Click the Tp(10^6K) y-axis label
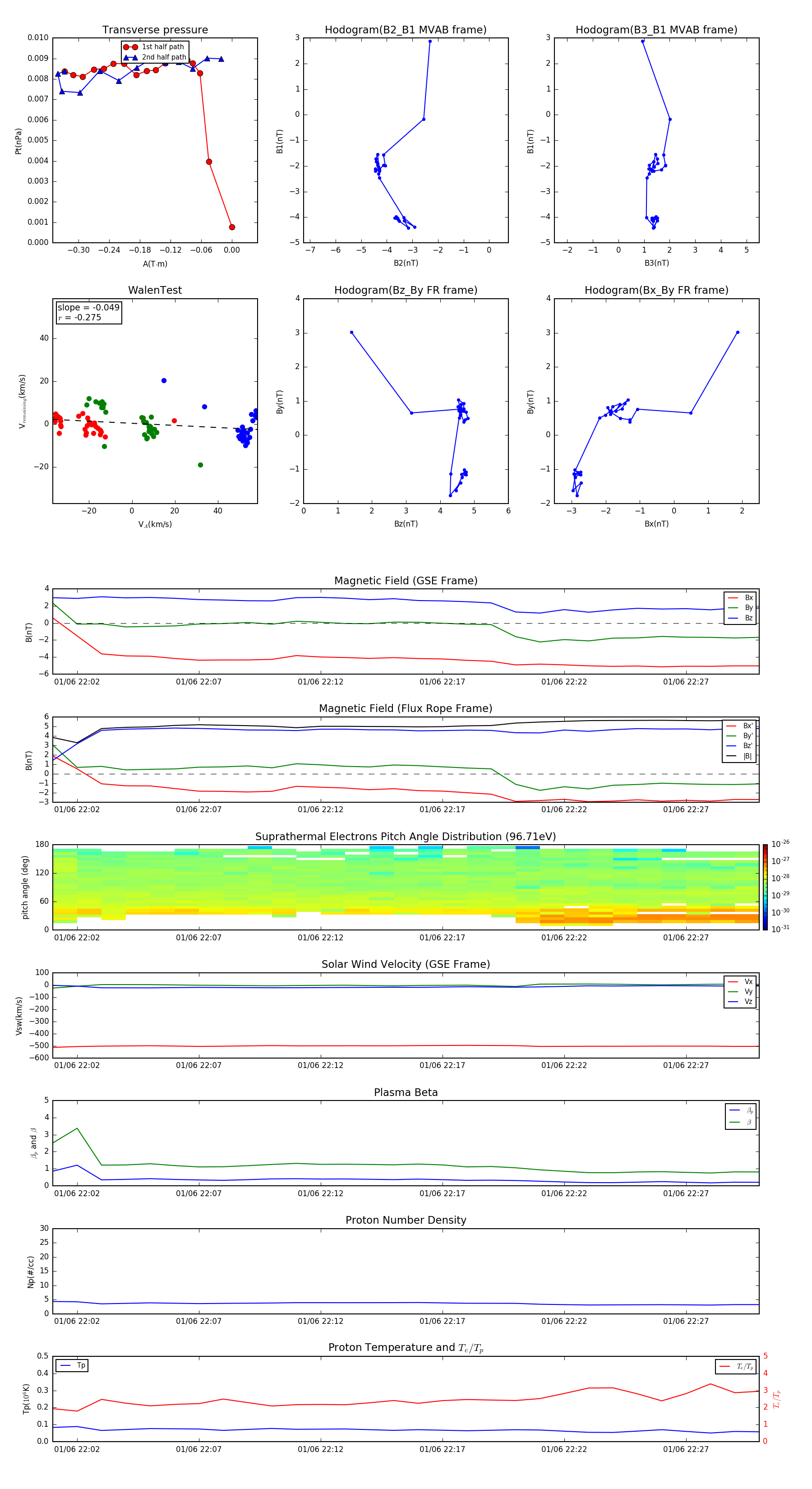Viewport: 812px width, 1489px height. (x=27, y=1399)
